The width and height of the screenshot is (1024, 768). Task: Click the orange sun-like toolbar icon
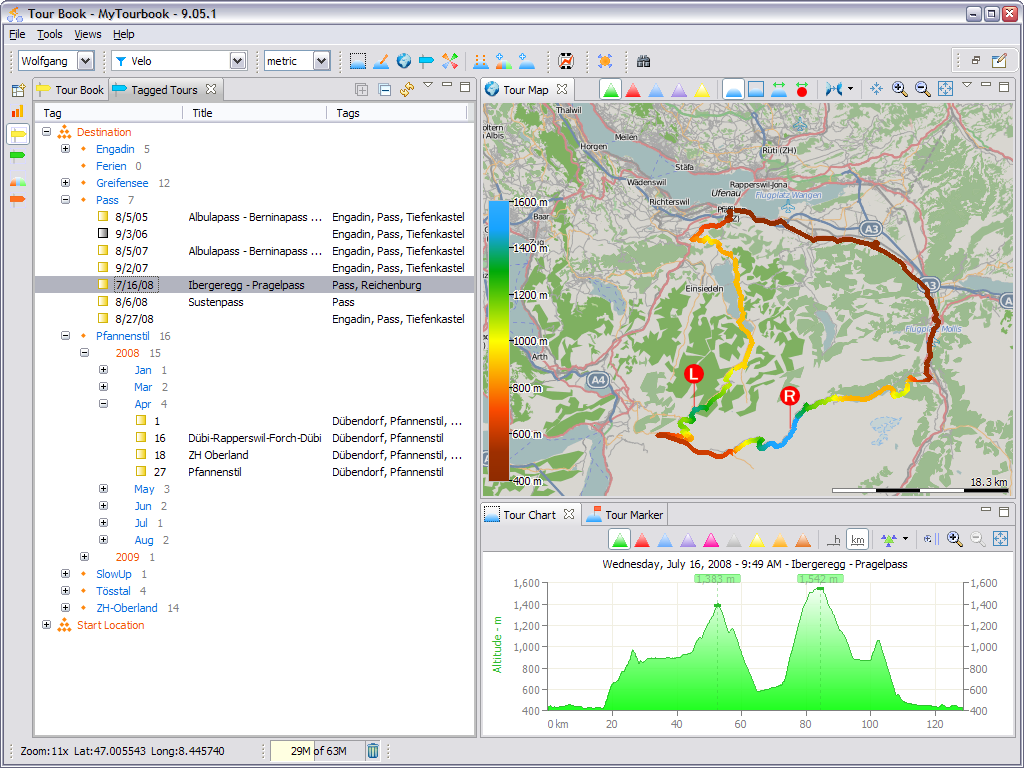pos(605,61)
